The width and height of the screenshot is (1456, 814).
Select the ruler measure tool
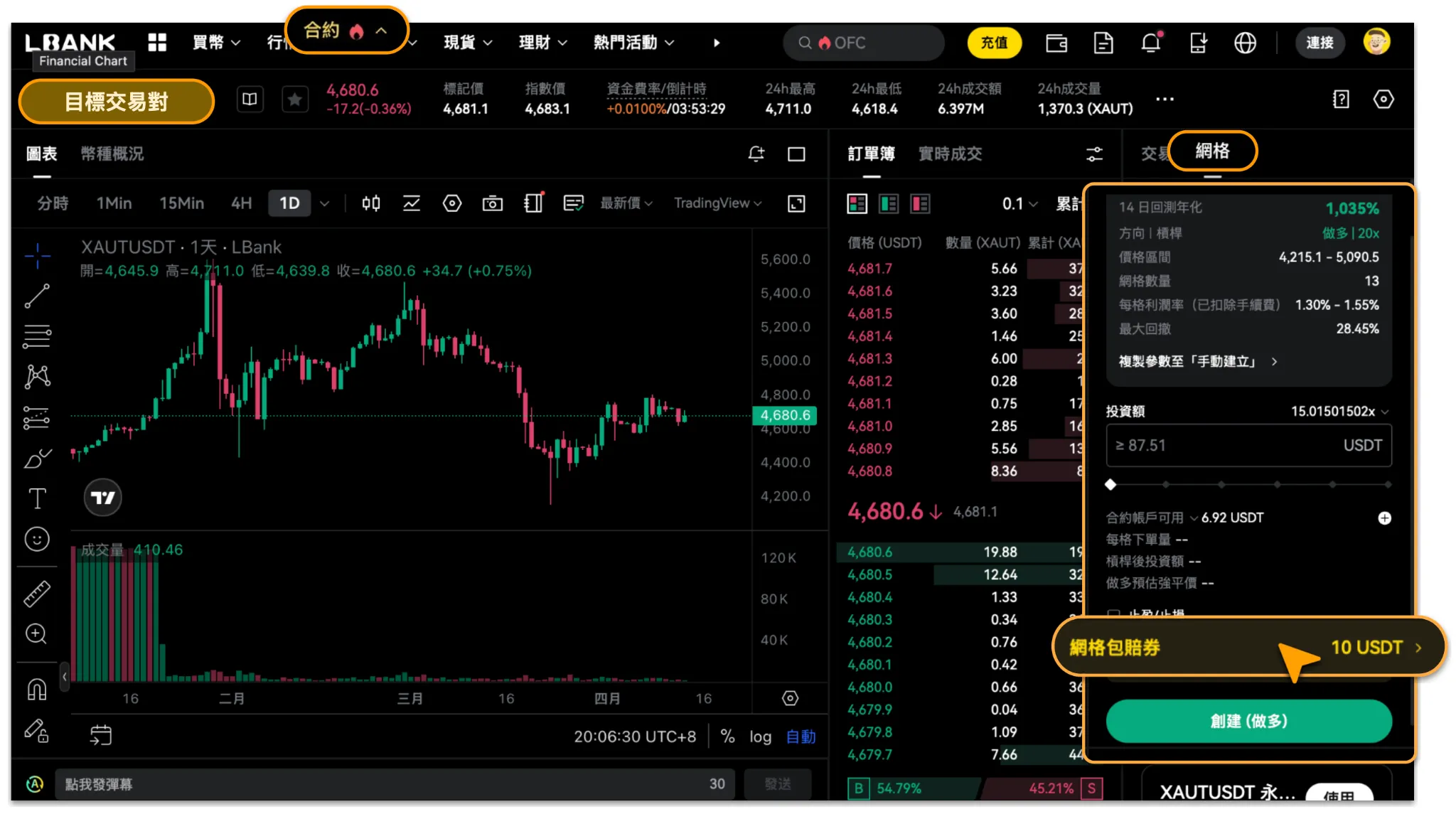click(x=37, y=594)
